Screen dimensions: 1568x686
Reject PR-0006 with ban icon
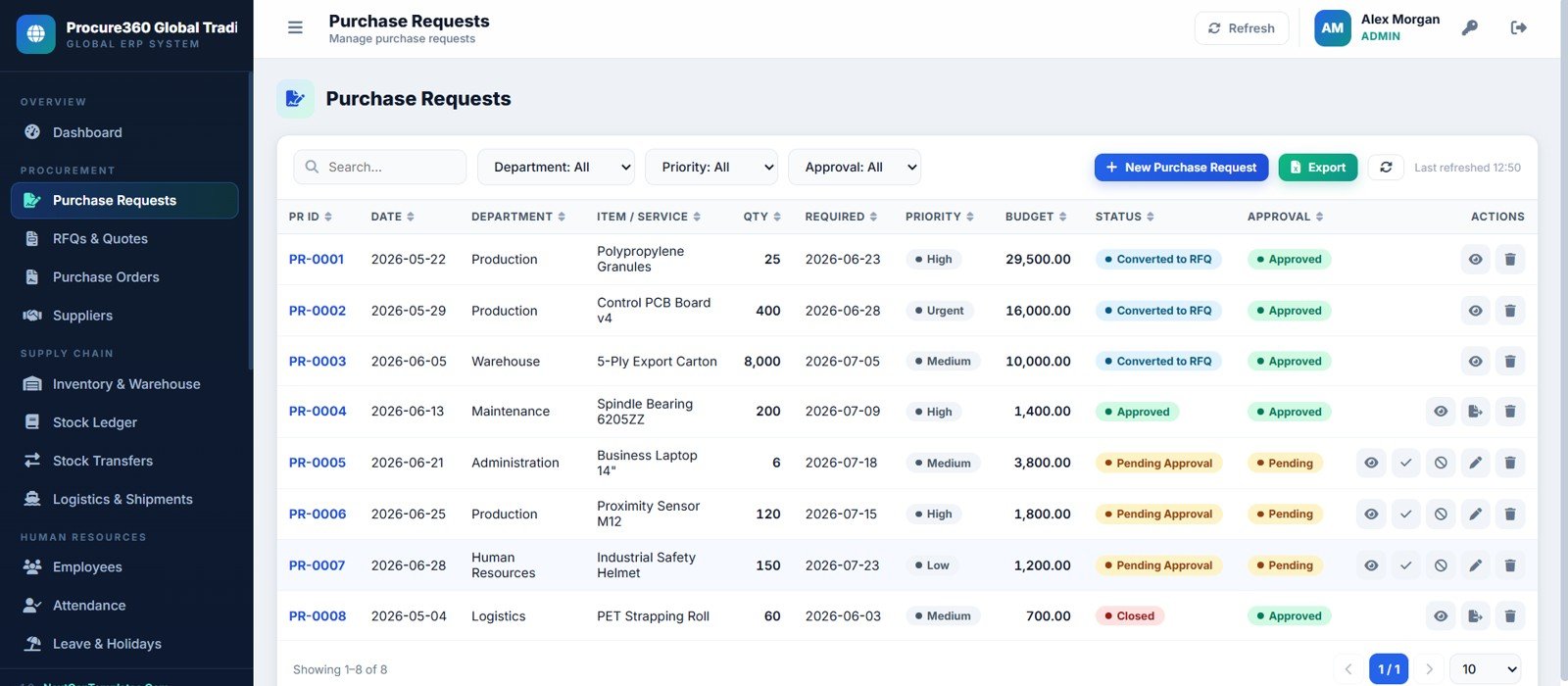[x=1441, y=514]
